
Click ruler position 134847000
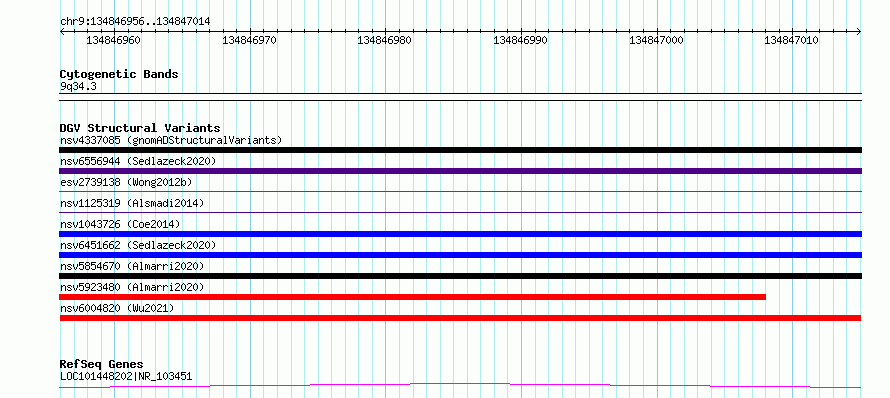[x=656, y=40]
